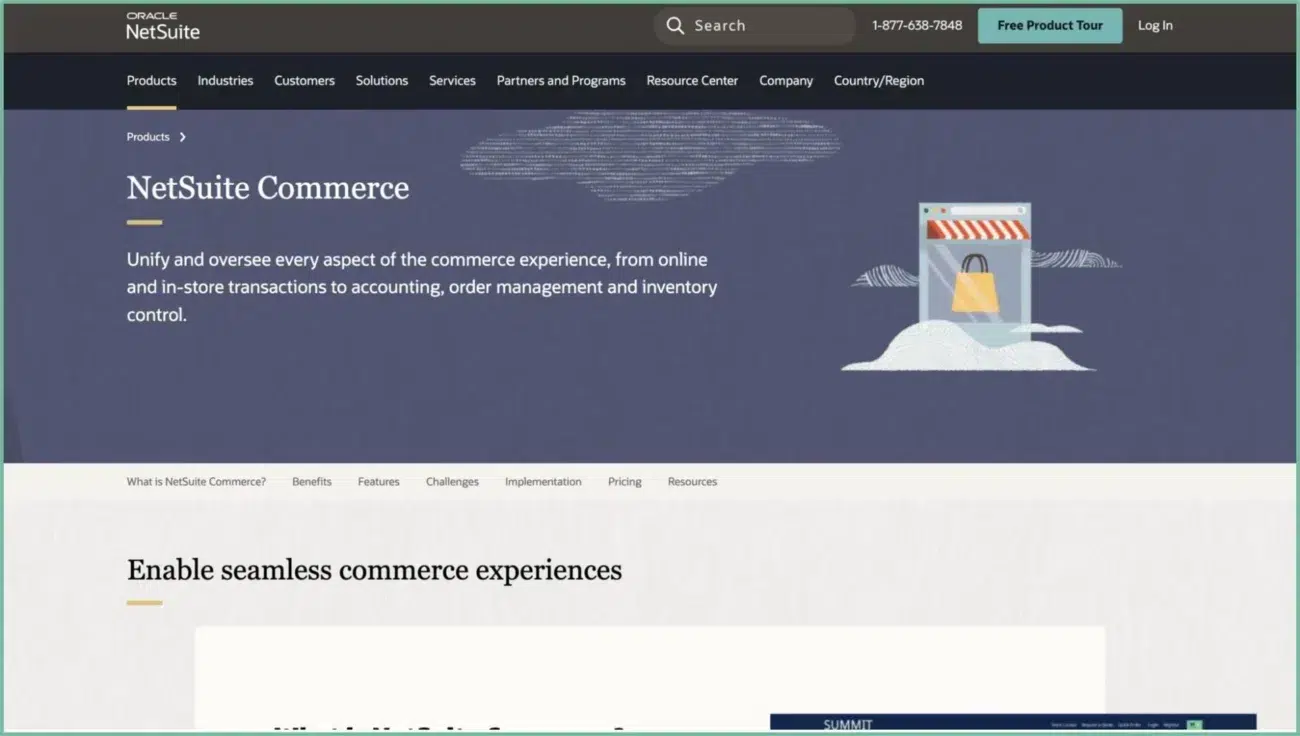
Task: Select Log In
Action: 1155,25
